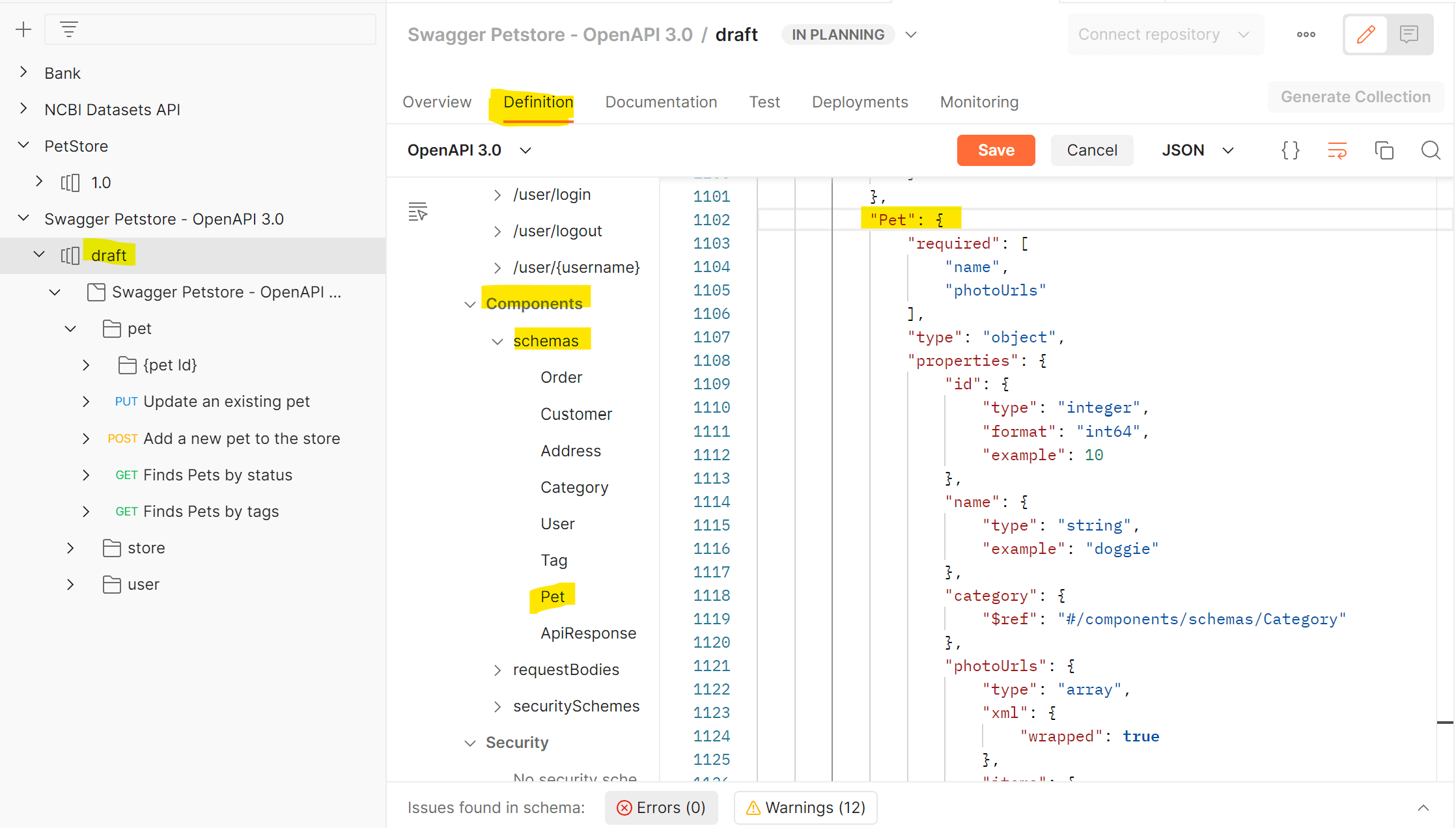Click the orange Save button
This screenshot has height=828, width=1456.
[x=996, y=150]
